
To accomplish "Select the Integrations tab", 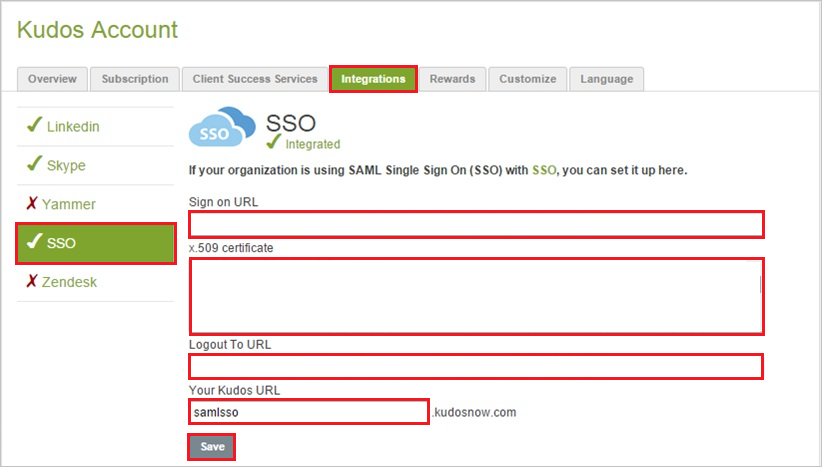I will [373, 79].
